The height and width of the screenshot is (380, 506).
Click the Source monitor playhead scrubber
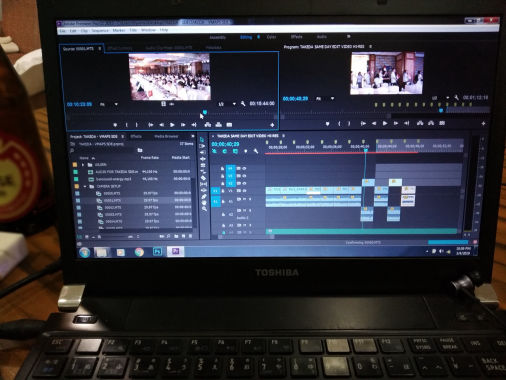pos(205,112)
